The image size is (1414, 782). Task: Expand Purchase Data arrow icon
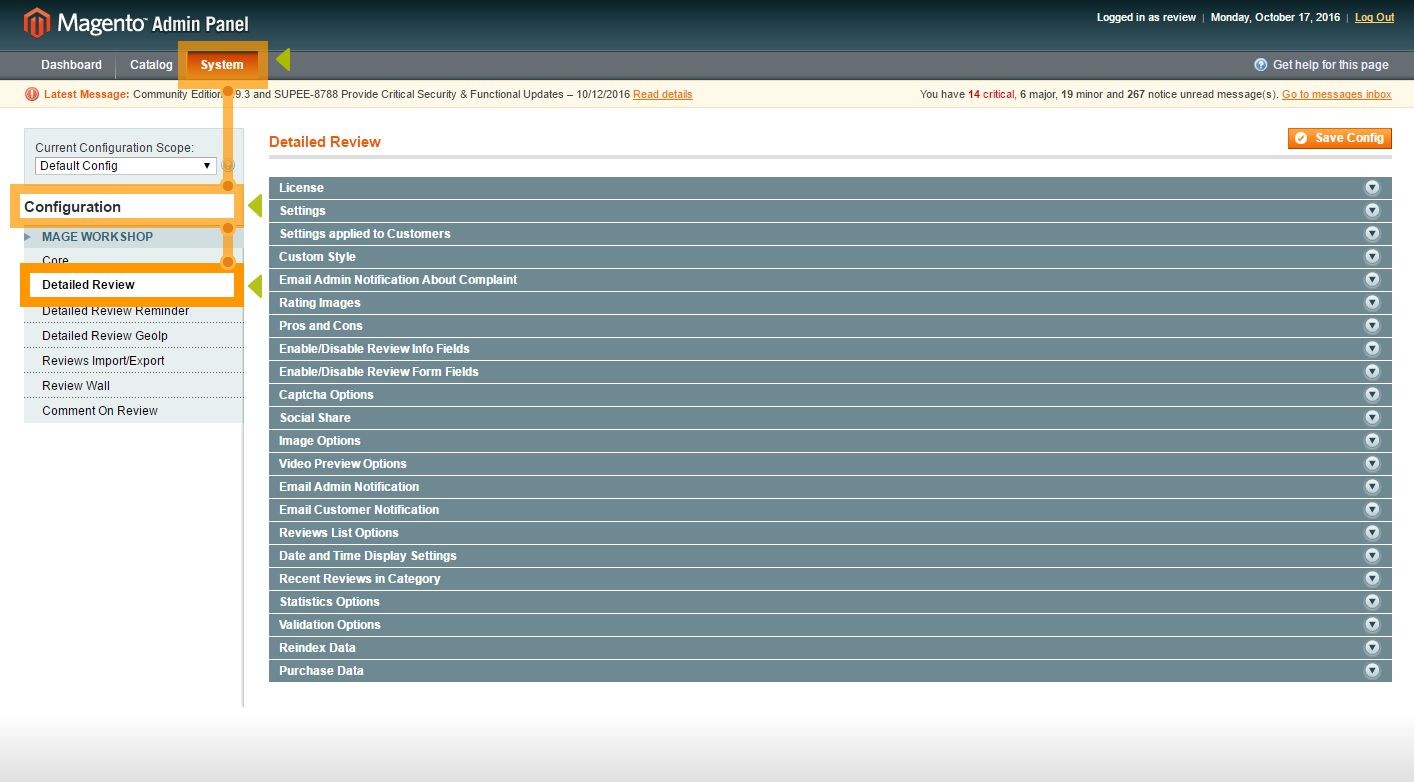click(1372, 671)
